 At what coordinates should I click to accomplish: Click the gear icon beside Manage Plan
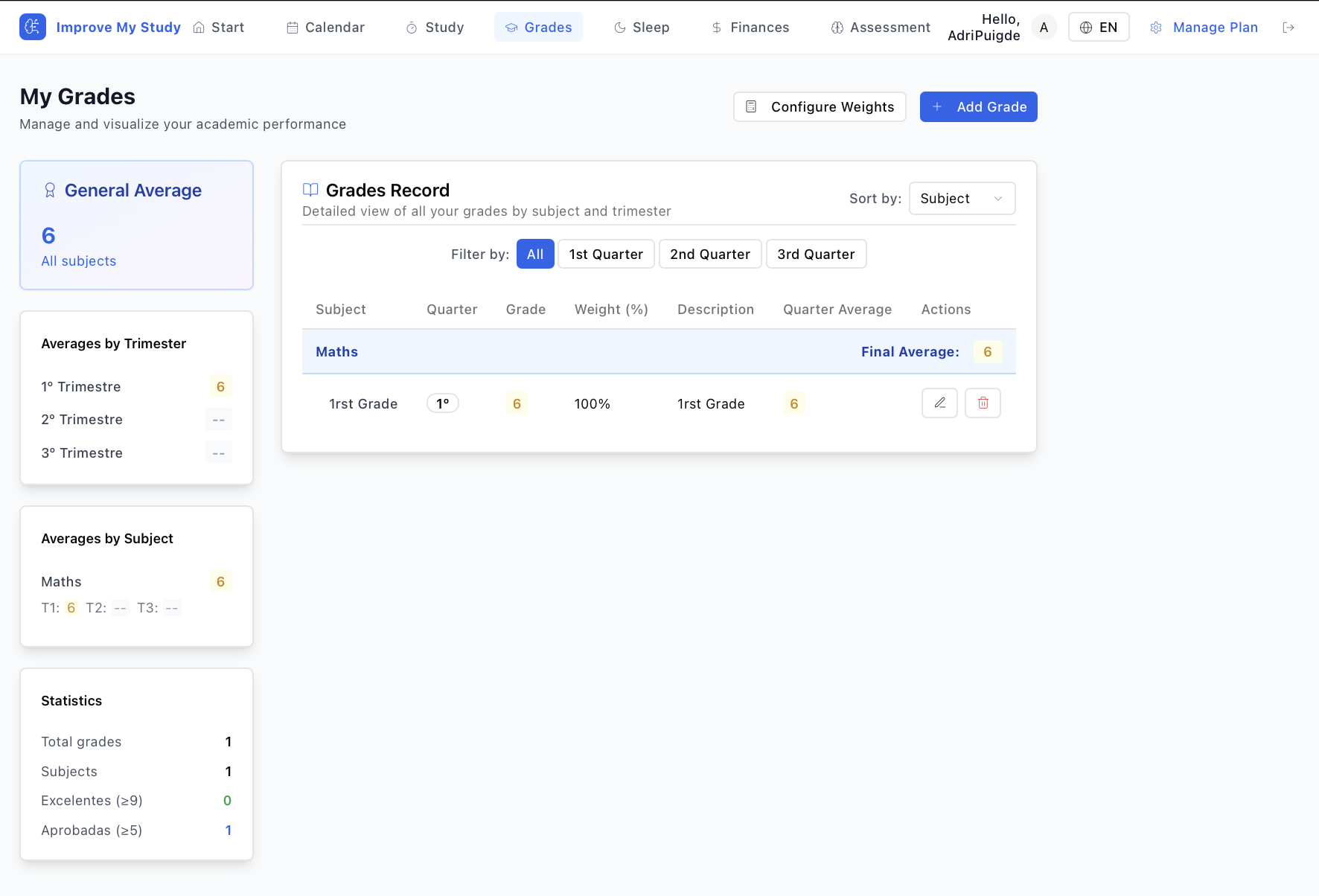point(1156,28)
